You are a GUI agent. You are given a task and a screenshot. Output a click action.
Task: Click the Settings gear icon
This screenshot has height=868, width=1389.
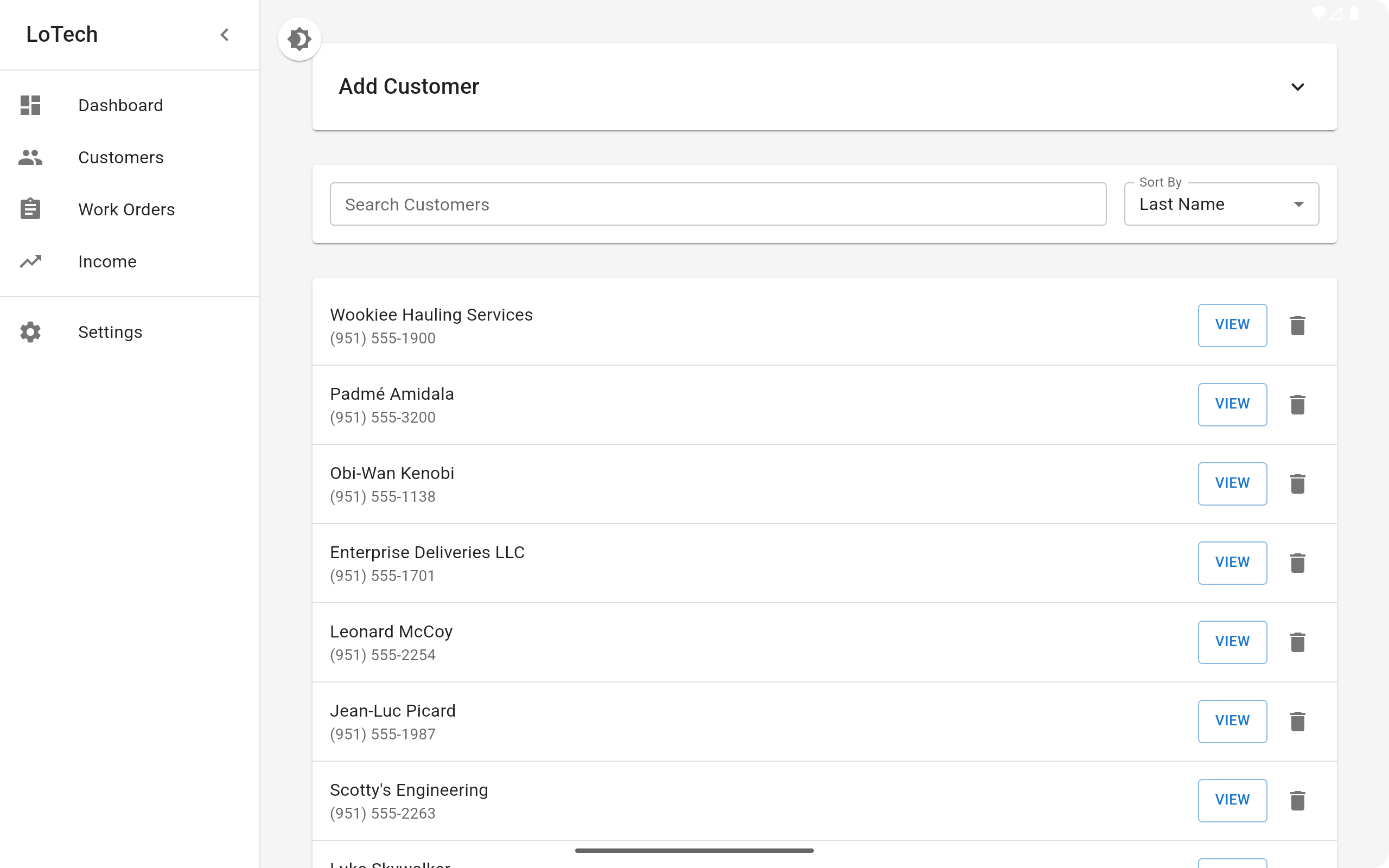[x=30, y=332]
